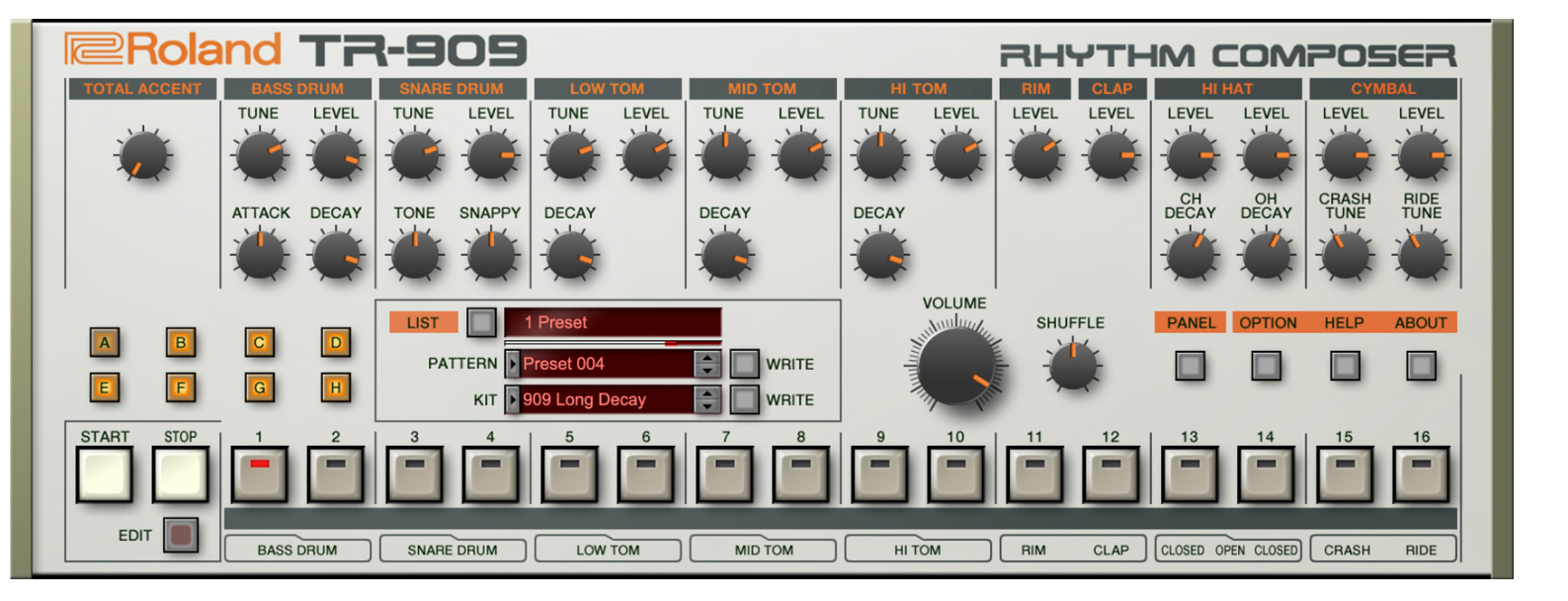This screenshot has height=601, width=1568.
Task: Click the CRASH TUNE knob
Action: [1345, 255]
